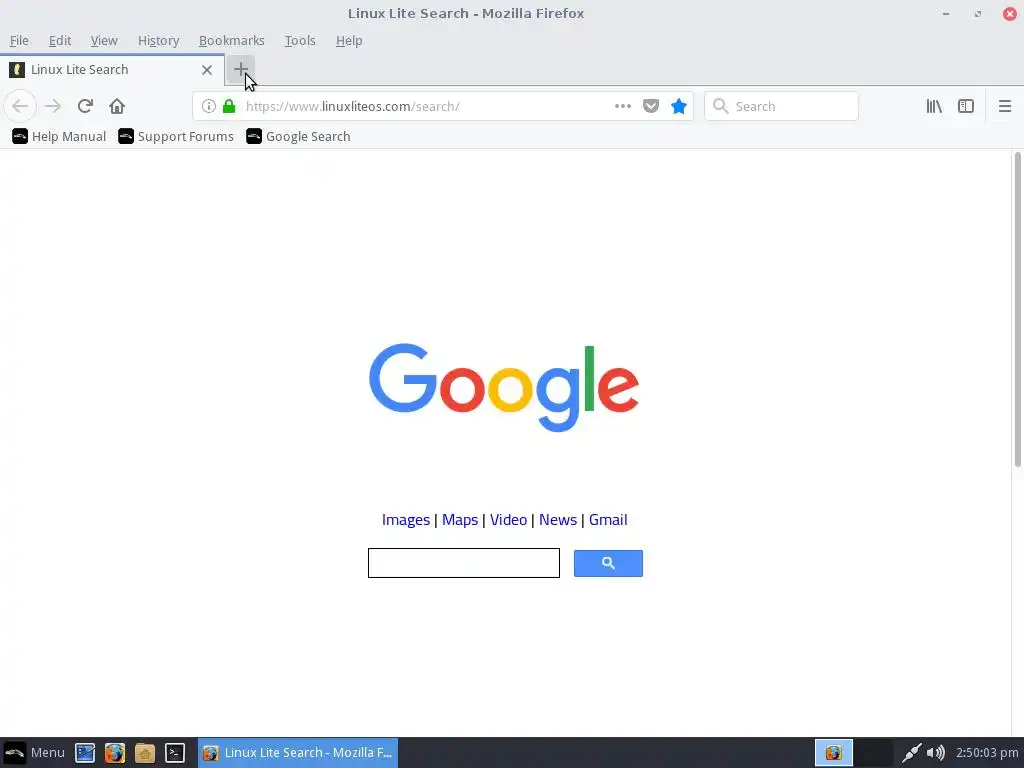Viewport: 1024px width, 768px height.
Task: Go to the Firefox home page
Action: coord(117,106)
